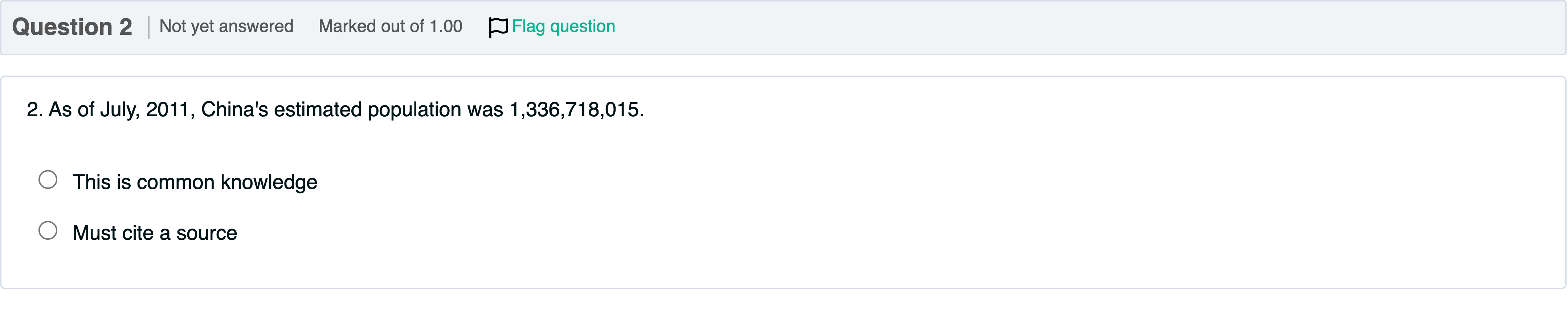Click the "1.00" mark value
Image resolution: width=1568 pixels, height=311 pixels.
pyautogui.click(x=446, y=26)
